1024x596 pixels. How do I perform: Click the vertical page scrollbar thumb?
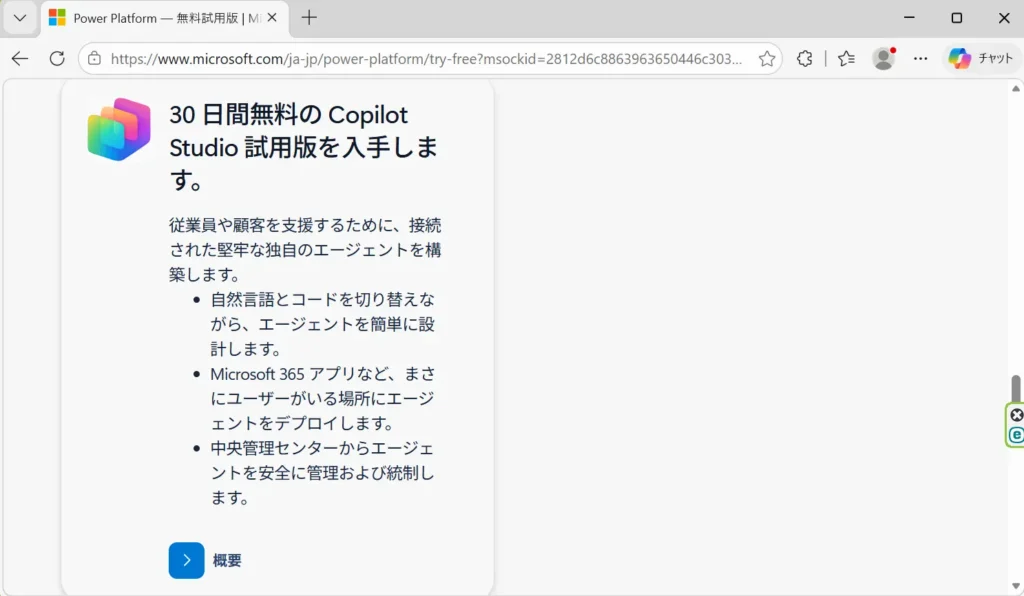coord(1016,388)
